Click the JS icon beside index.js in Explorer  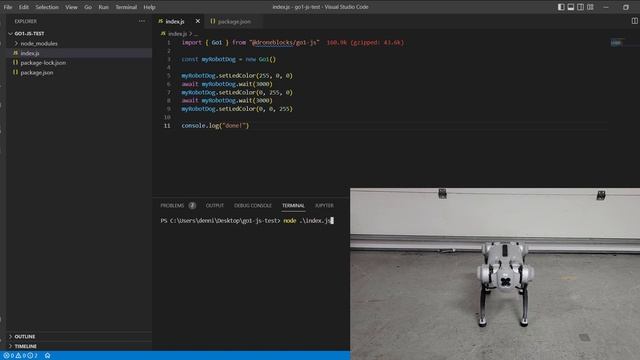click(x=16, y=53)
